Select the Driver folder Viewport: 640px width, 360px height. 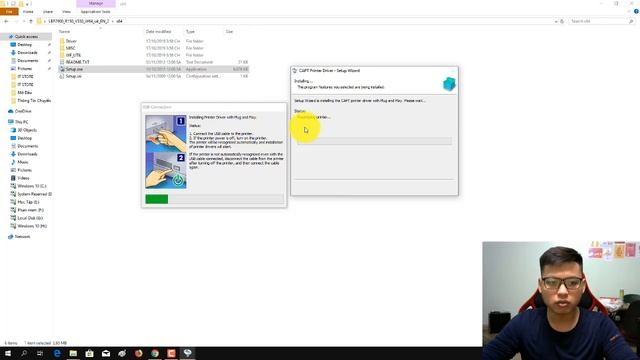pos(71,41)
